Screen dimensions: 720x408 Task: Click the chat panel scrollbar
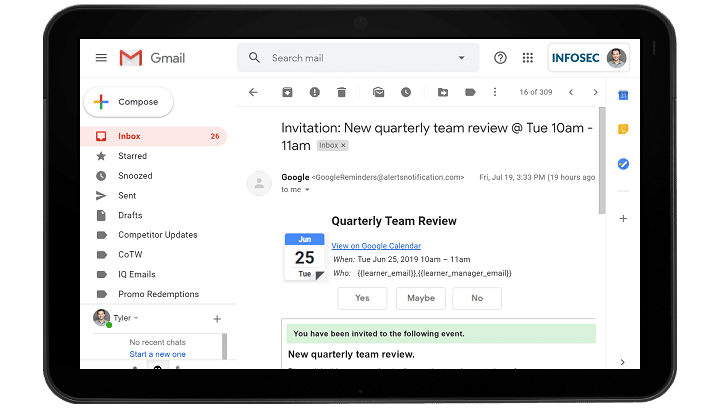[225, 347]
